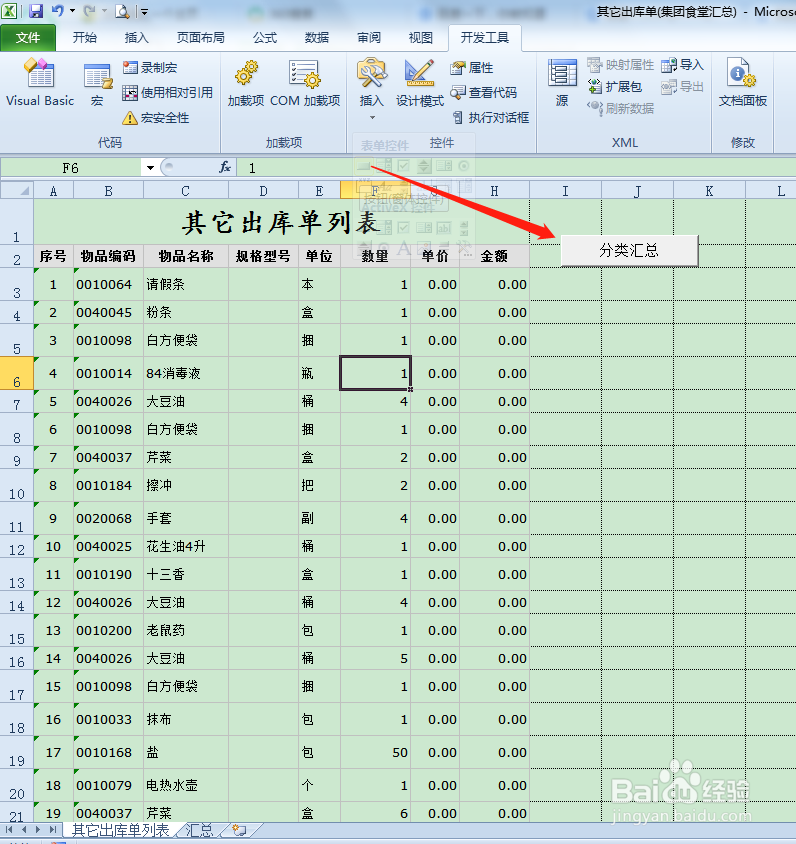Open the Visual Basic editor

coord(40,82)
